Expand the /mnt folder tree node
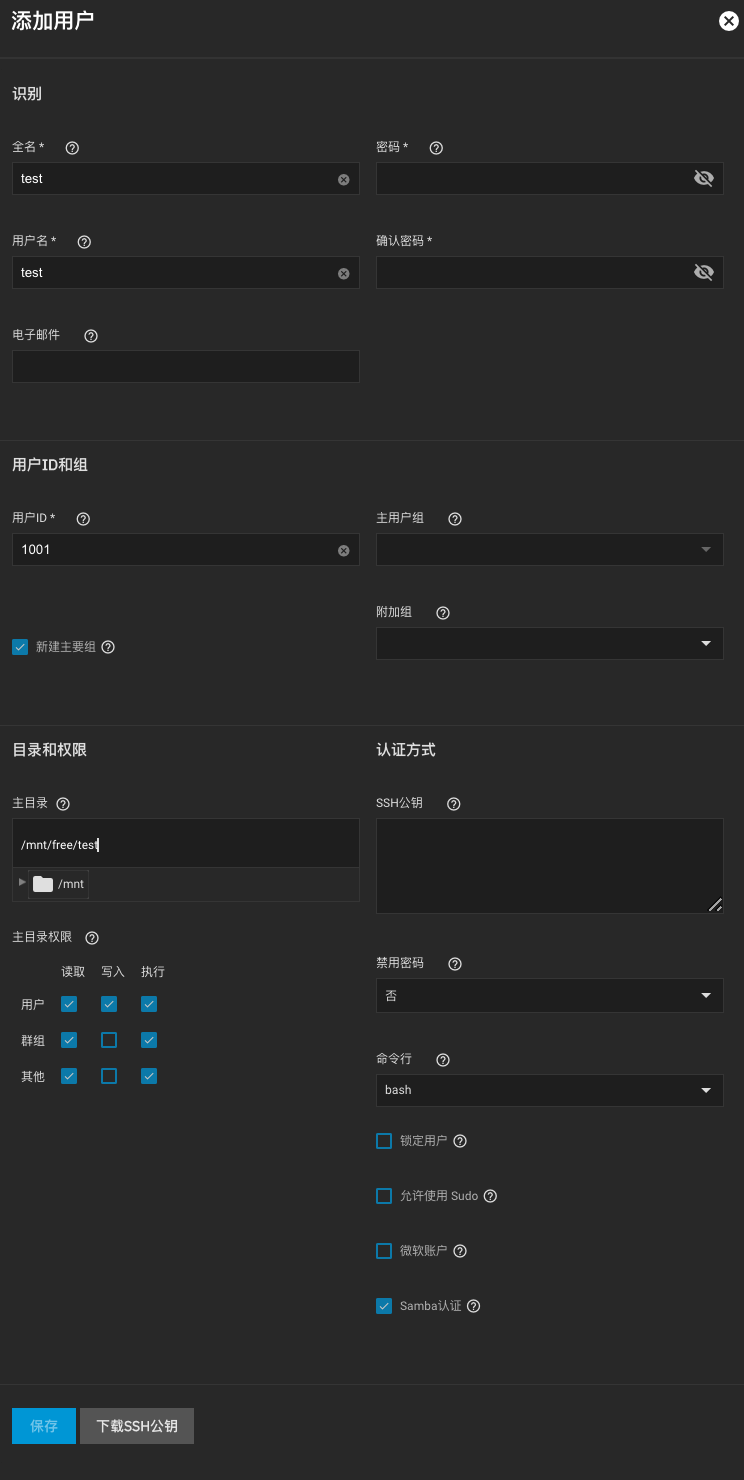The width and height of the screenshot is (744, 1480). (23, 883)
